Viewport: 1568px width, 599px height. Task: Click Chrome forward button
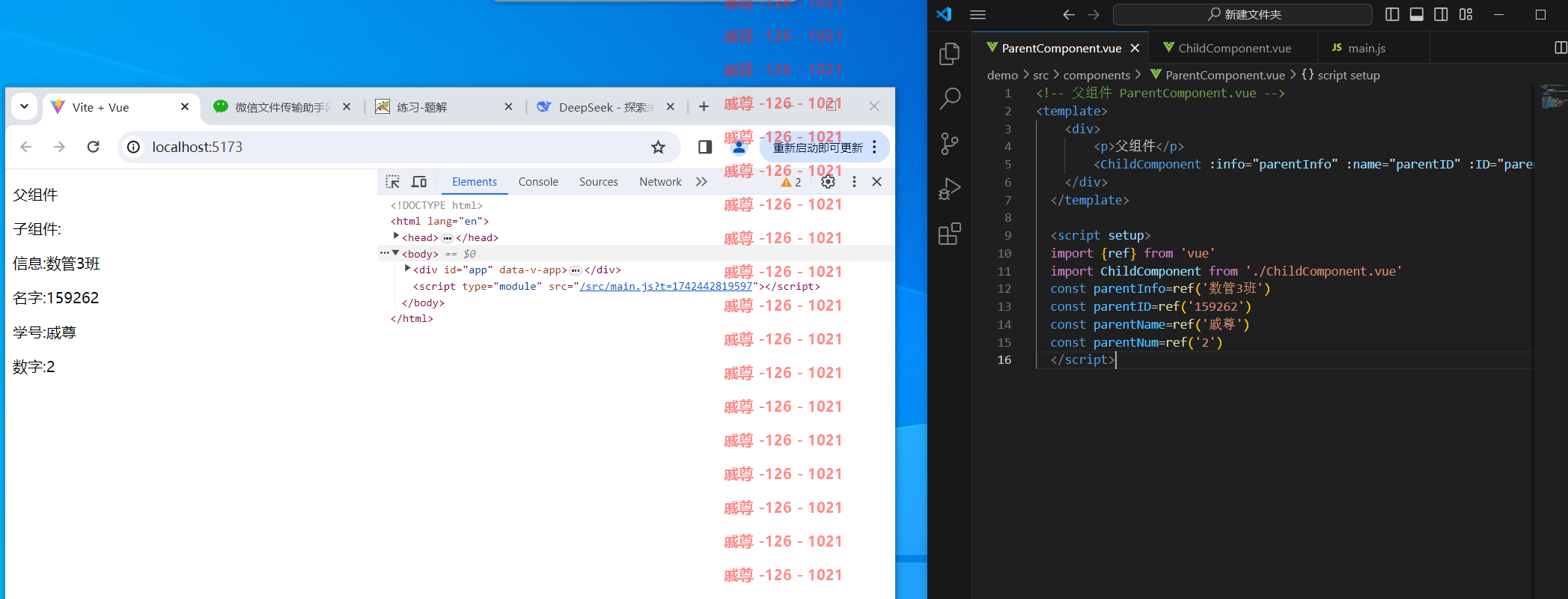click(x=59, y=147)
